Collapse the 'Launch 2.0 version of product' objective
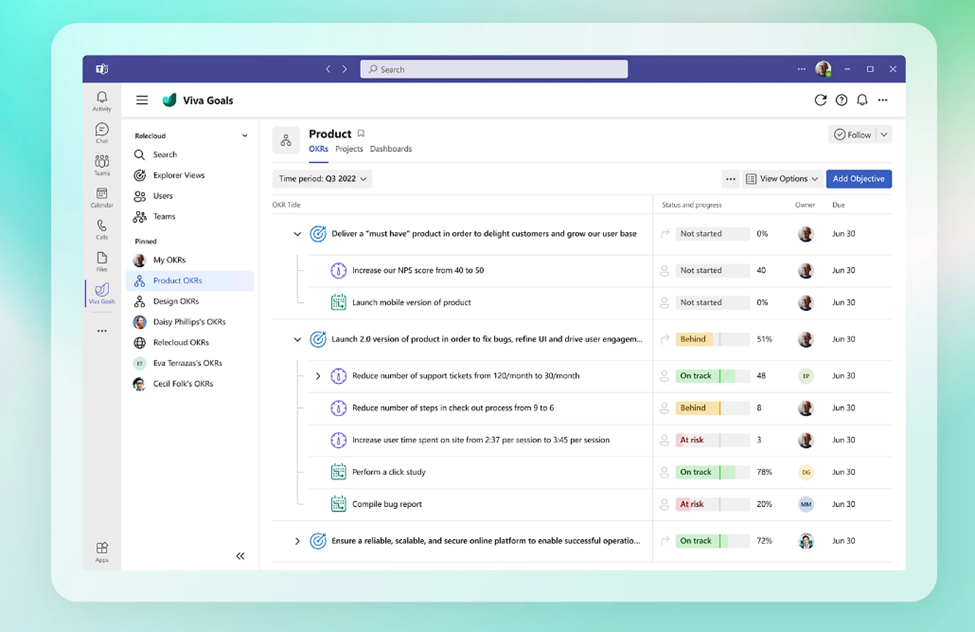975x632 pixels. [x=296, y=339]
